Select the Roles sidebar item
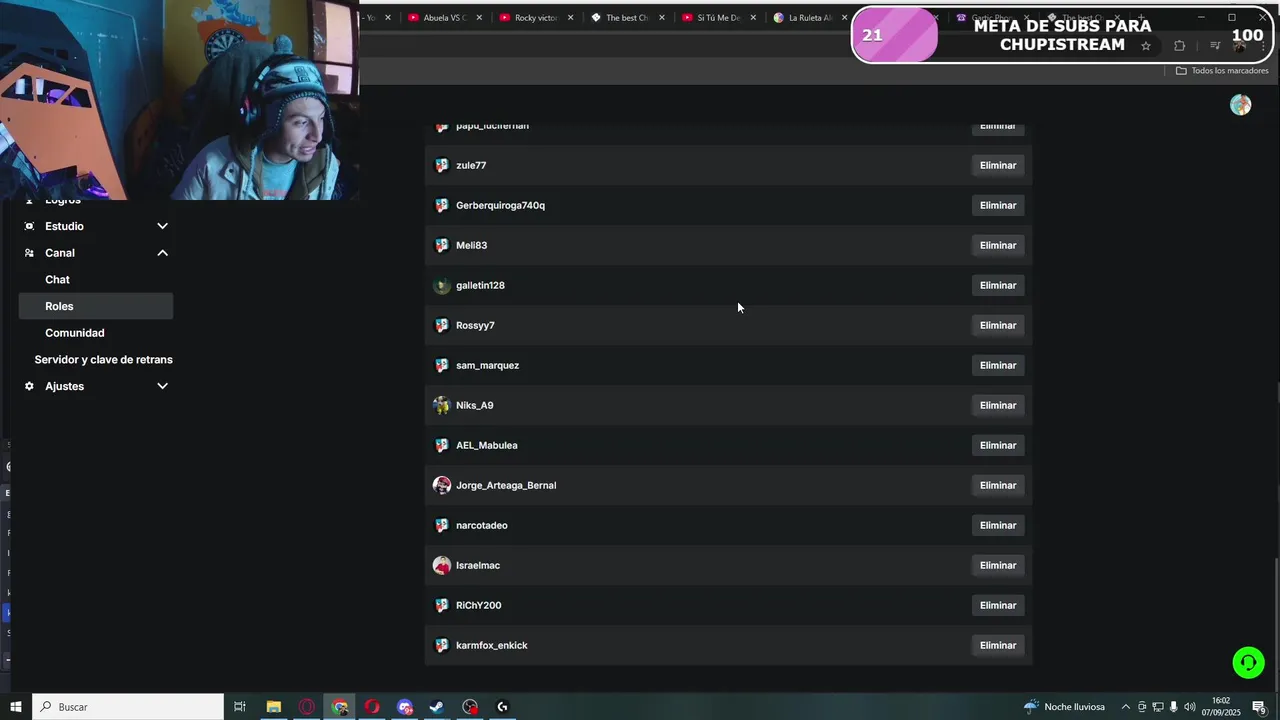 [96, 306]
